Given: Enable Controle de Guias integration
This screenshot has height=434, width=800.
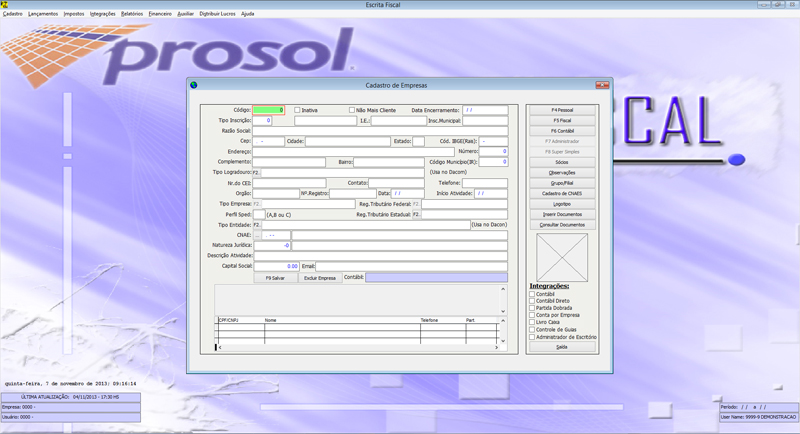Looking at the screenshot, I should point(532,330).
